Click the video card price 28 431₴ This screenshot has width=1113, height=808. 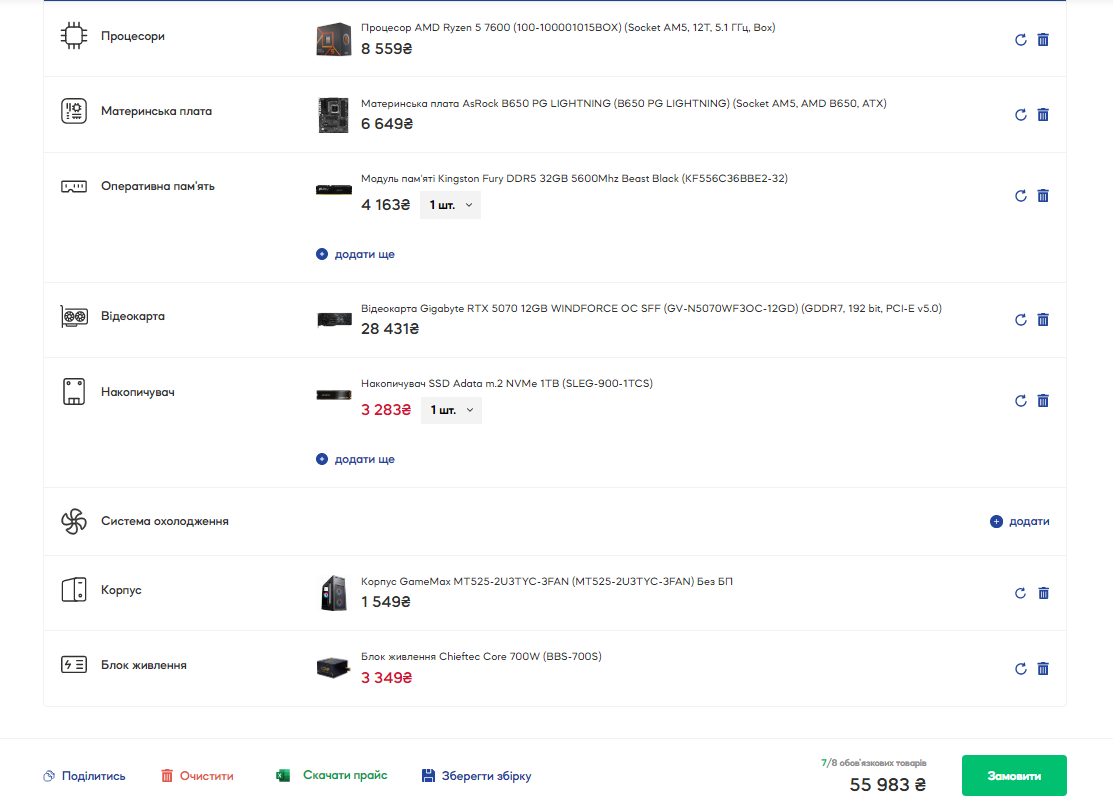click(x=390, y=329)
